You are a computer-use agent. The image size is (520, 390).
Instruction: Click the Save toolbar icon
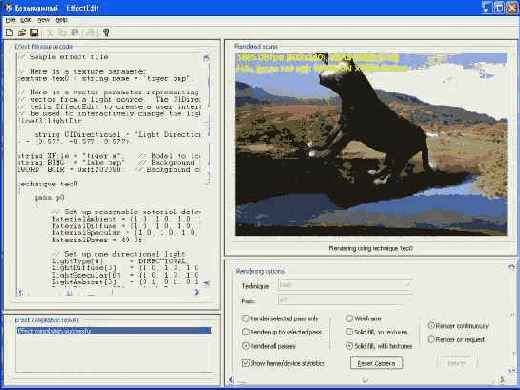[34, 33]
